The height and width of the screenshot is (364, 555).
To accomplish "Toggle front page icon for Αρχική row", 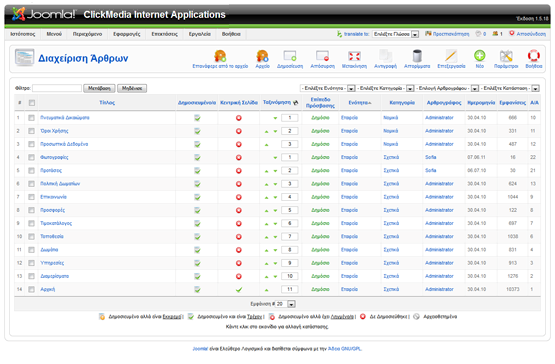I will (239, 290).
